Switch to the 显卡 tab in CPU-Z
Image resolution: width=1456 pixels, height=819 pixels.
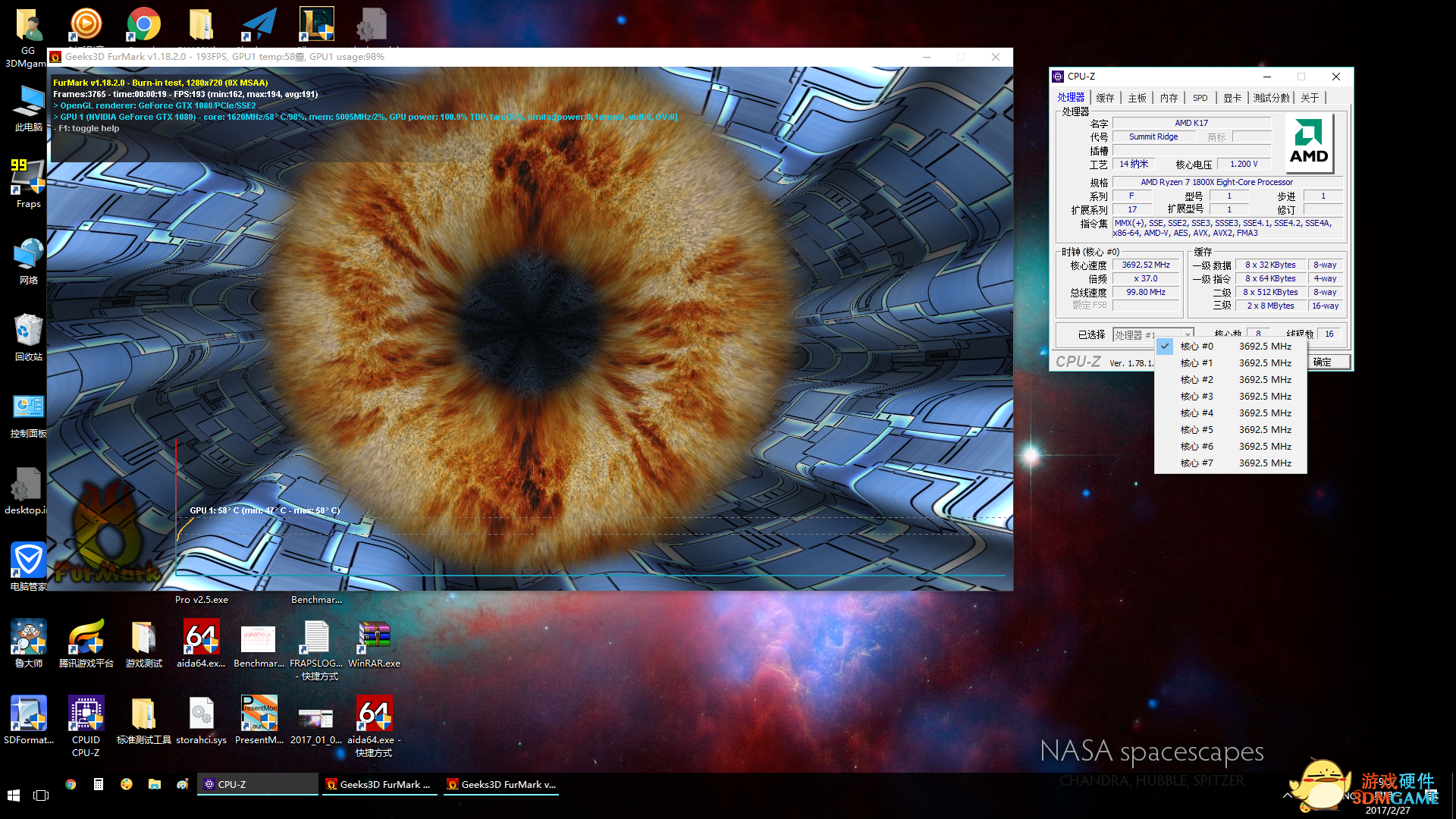(1232, 98)
